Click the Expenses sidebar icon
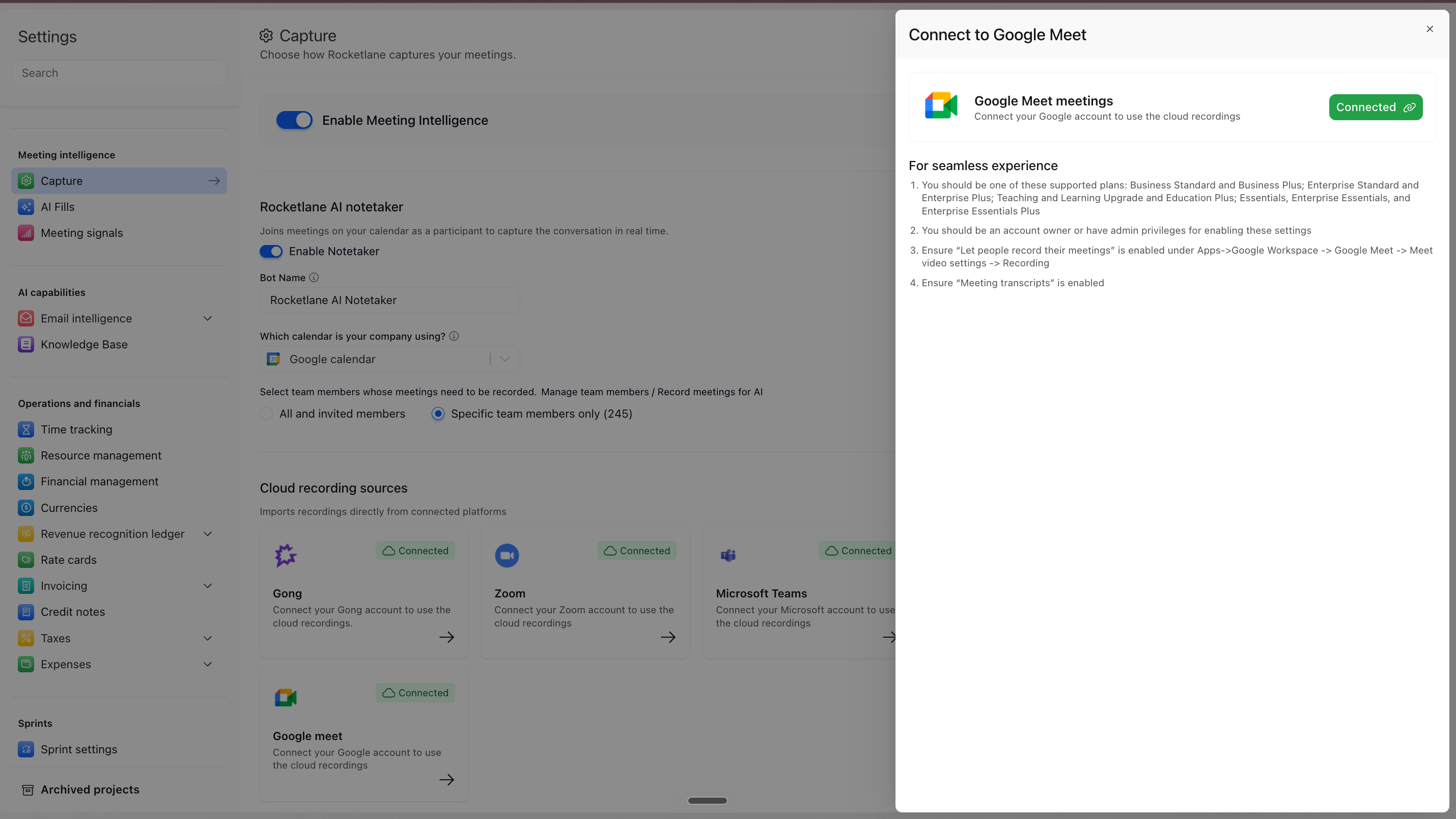The image size is (1456, 819). [x=26, y=664]
